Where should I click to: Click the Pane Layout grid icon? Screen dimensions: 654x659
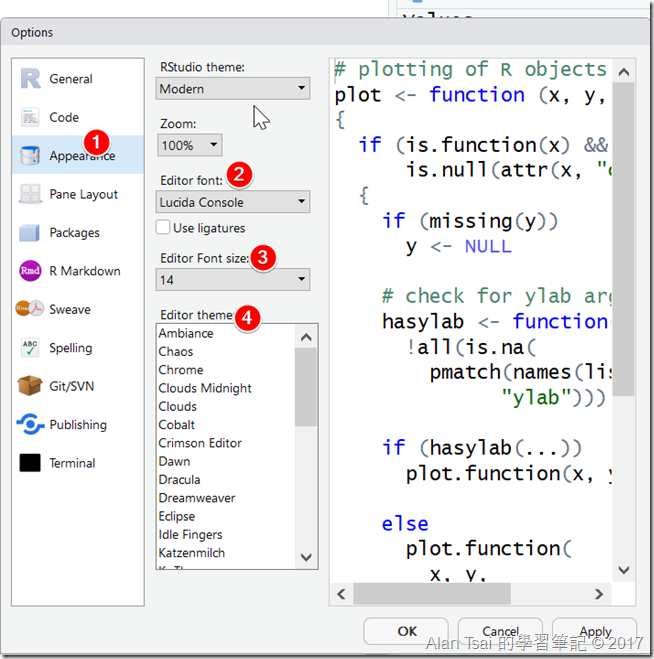tap(30, 194)
